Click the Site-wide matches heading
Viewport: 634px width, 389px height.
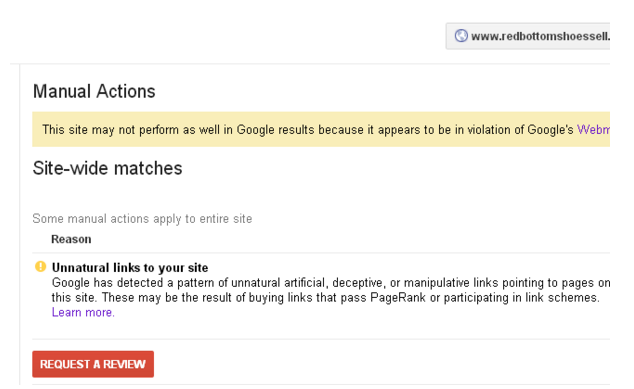coord(107,168)
